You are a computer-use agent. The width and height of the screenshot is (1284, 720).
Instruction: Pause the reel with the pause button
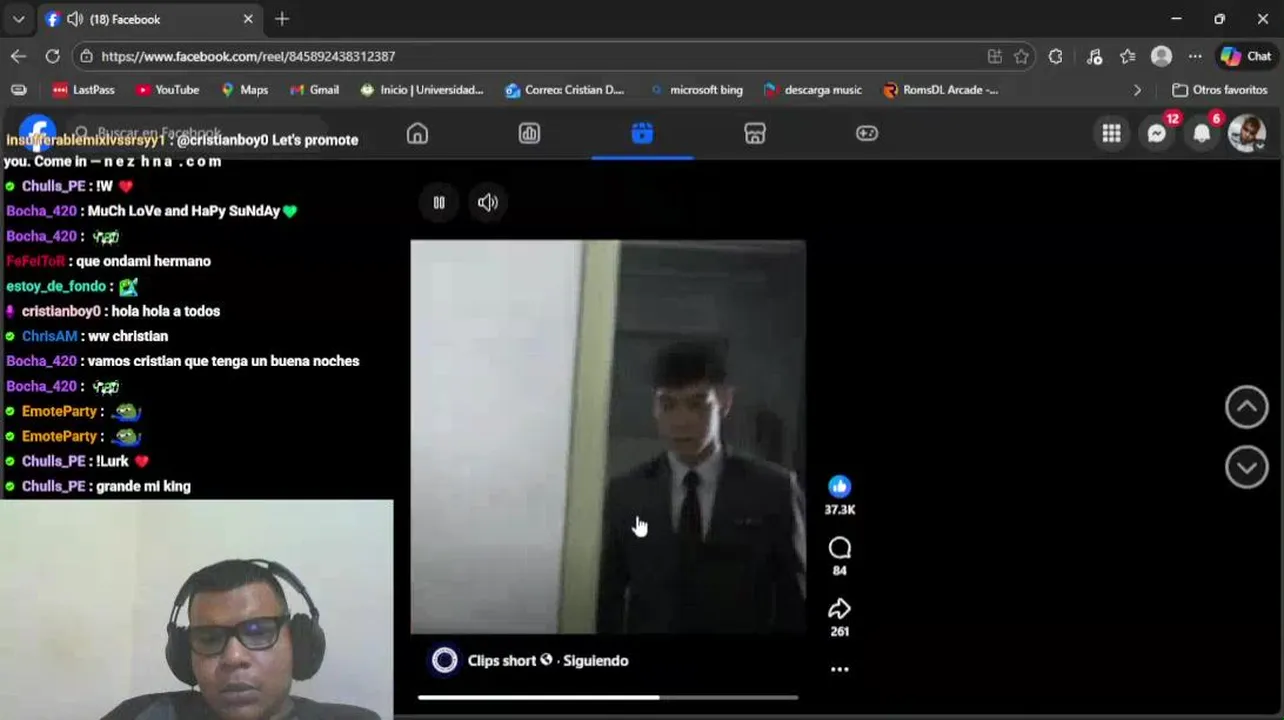[439, 202]
